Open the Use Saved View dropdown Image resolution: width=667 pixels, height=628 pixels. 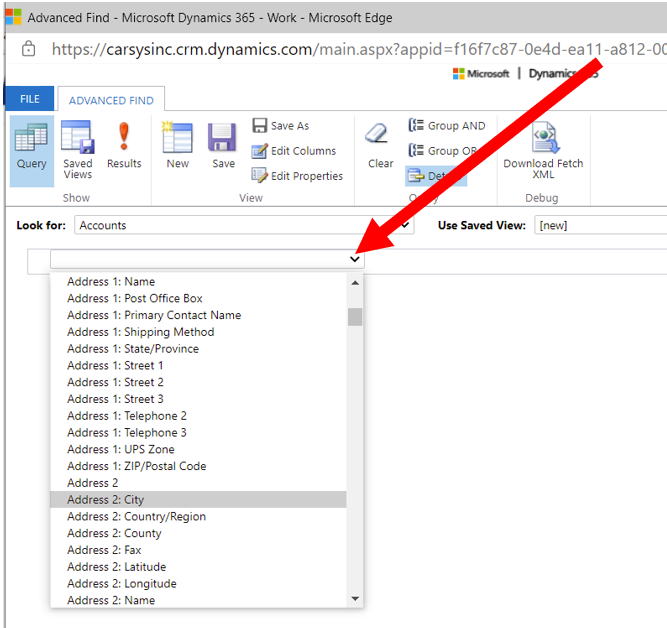pyautogui.click(x=601, y=225)
